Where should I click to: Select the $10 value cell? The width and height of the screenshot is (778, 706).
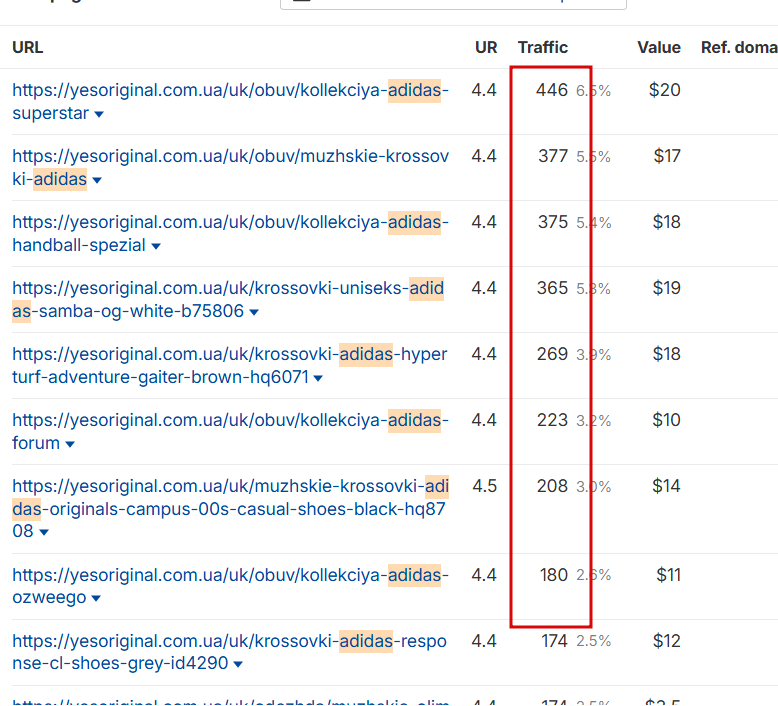tap(666, 420)
